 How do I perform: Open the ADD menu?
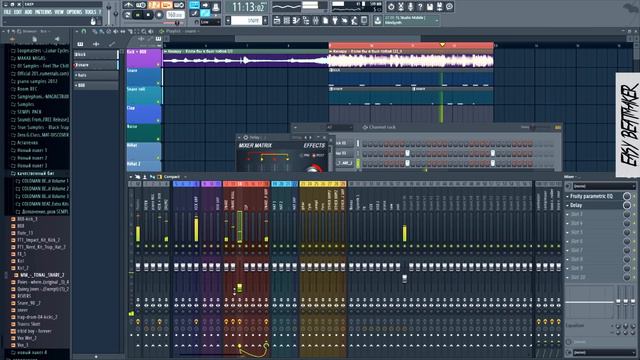click(28, 12)
